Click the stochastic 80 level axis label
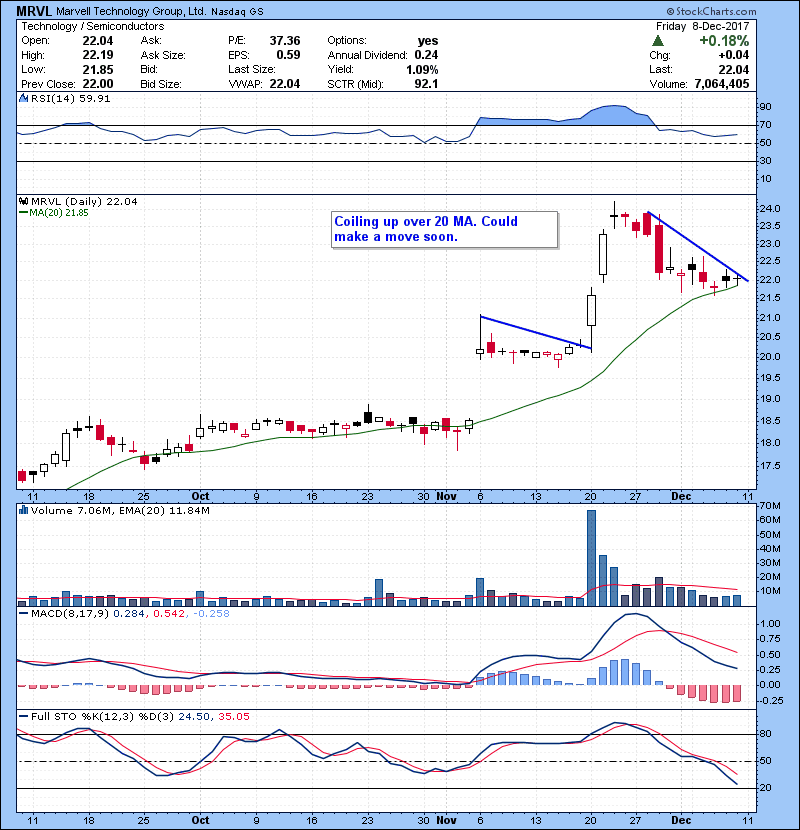 pos(766,734)
